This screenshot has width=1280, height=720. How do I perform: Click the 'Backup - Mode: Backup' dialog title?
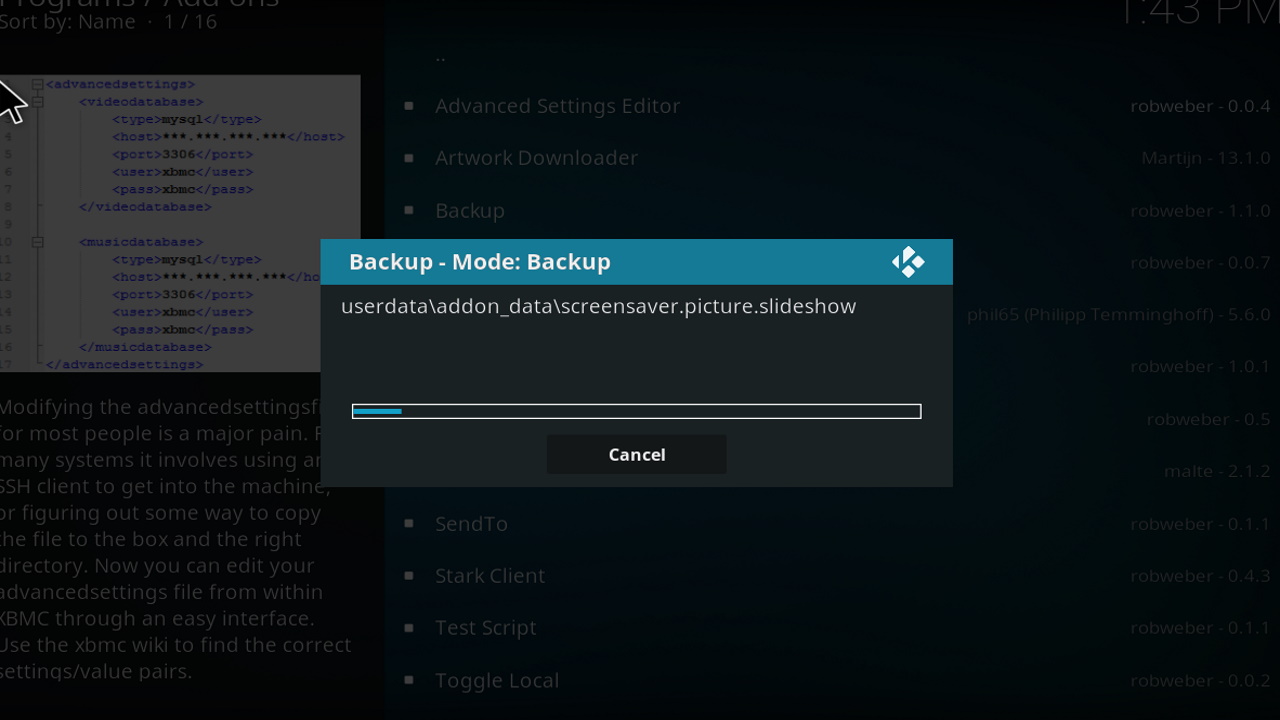479,262
